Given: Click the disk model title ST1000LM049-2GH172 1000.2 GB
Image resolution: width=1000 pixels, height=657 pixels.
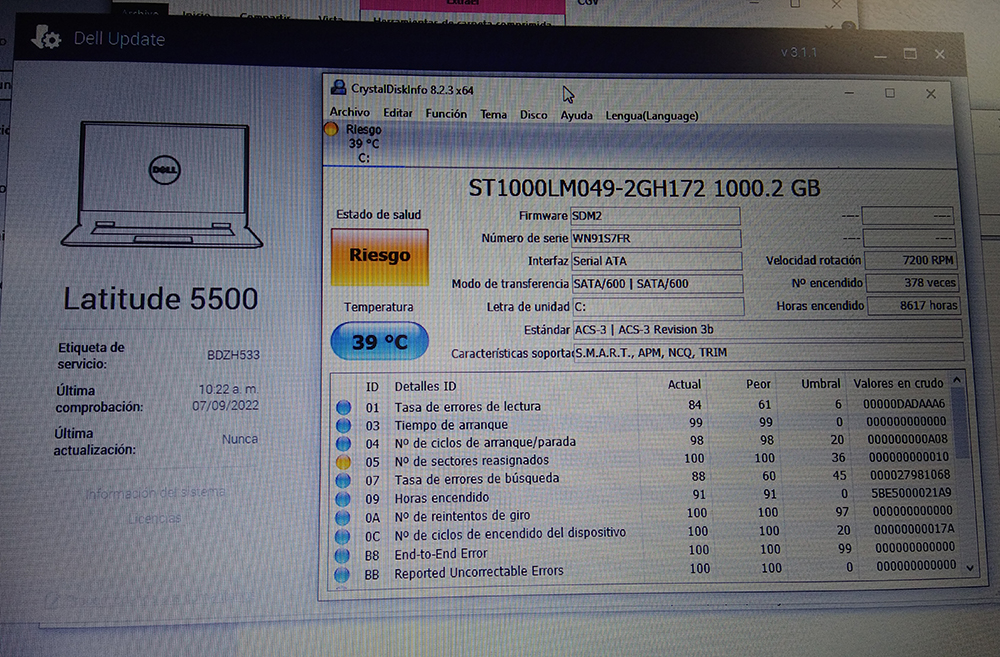Looking at the screenshot, I should (644, 189).
